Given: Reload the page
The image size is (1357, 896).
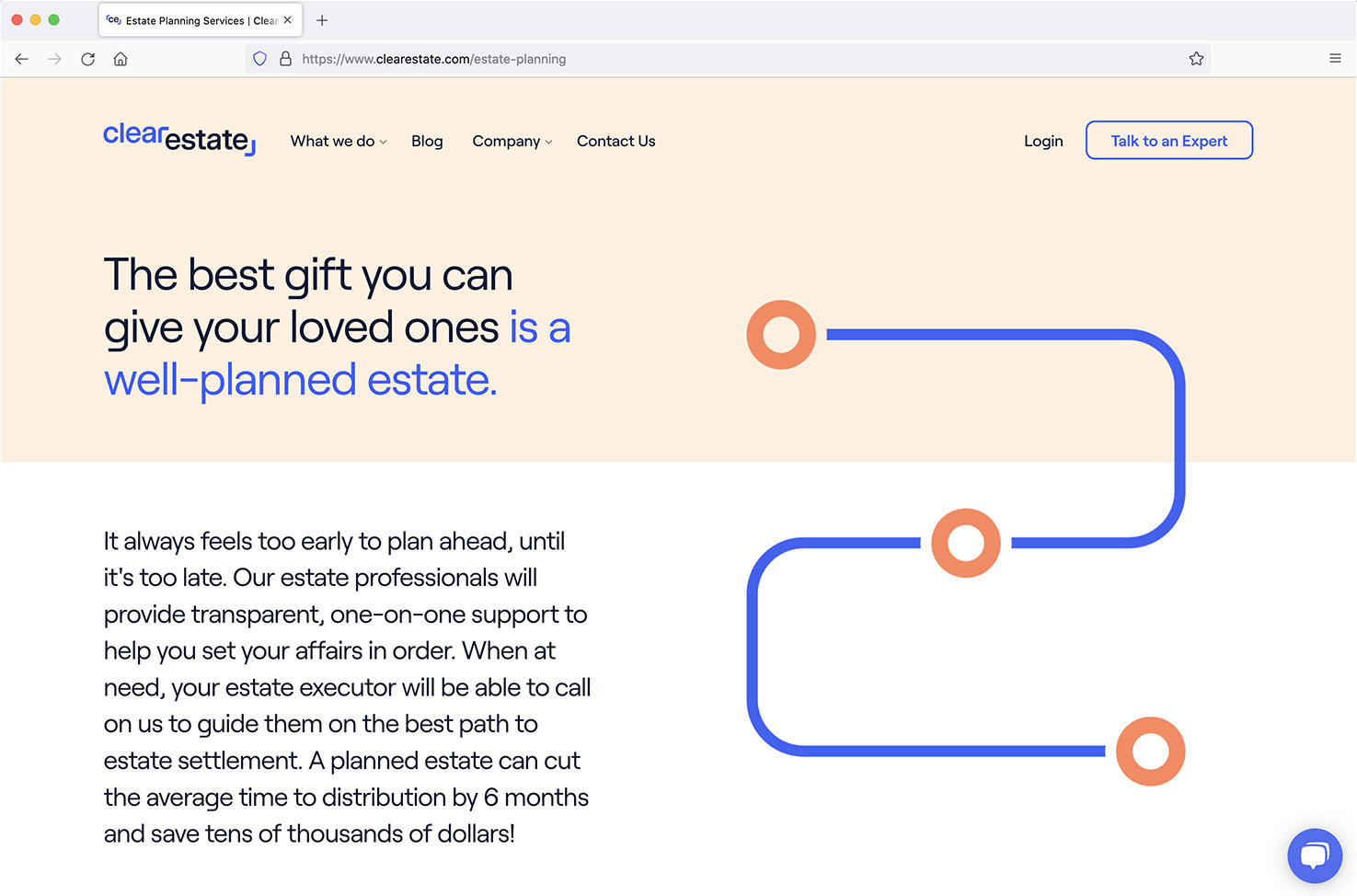Looking at the screenshot, I should (87, 59).
